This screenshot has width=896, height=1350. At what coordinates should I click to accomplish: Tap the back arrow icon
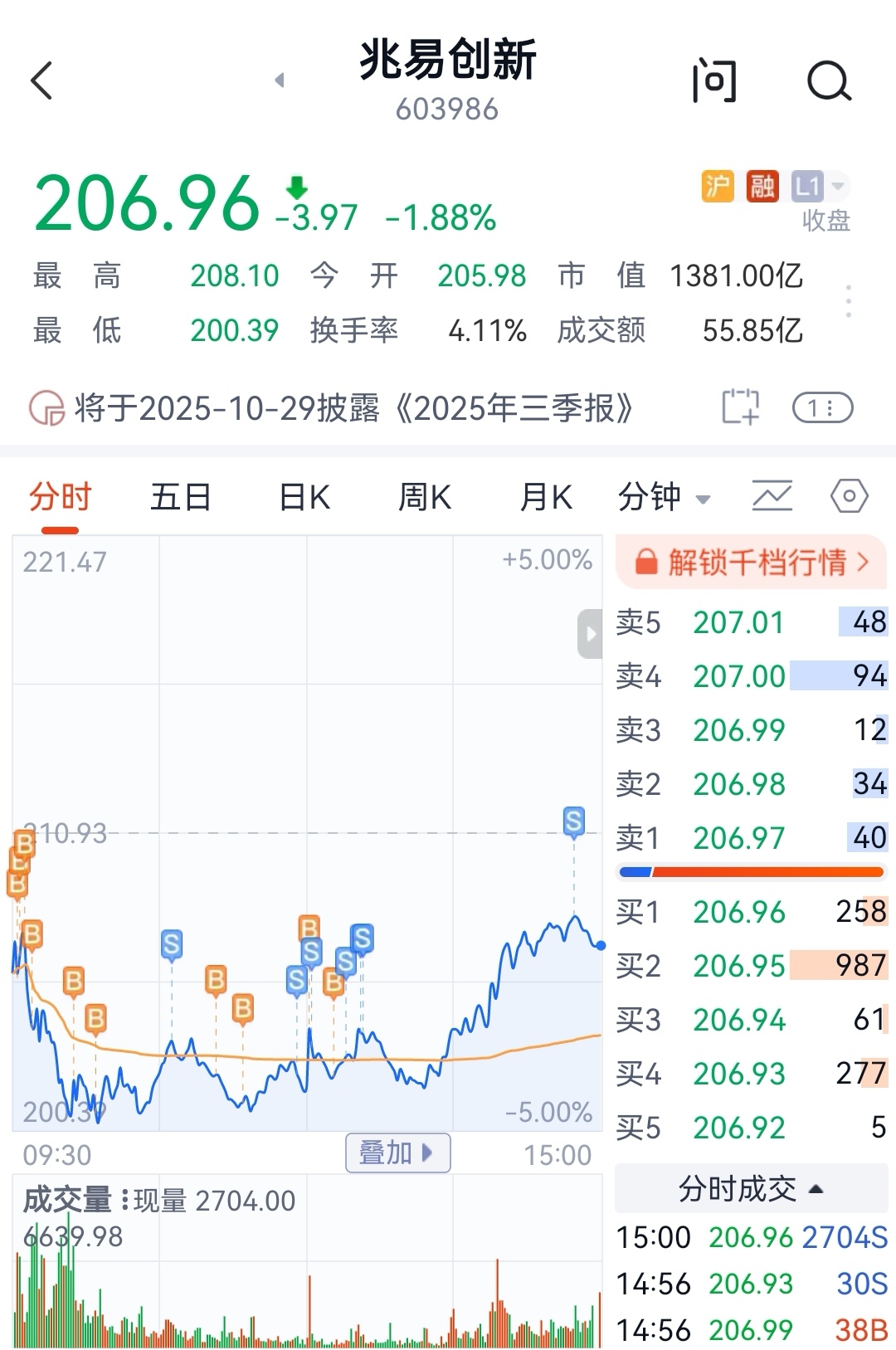[41, 81]
